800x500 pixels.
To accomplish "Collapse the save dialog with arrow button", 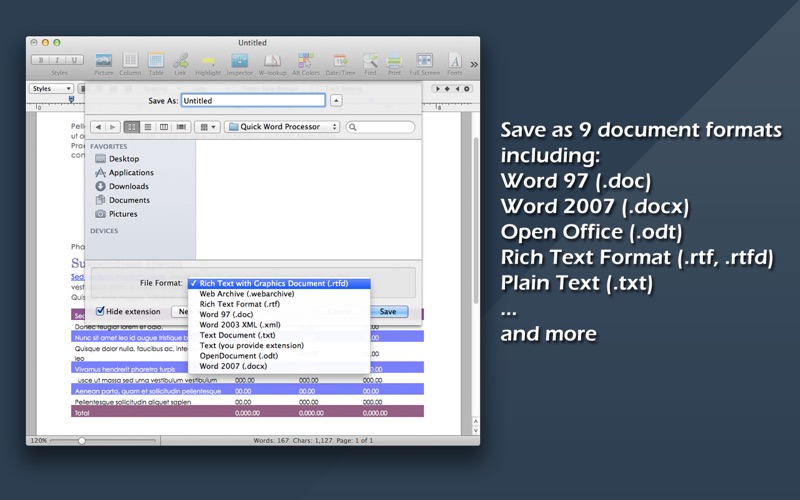I will [x=336, y=101].
